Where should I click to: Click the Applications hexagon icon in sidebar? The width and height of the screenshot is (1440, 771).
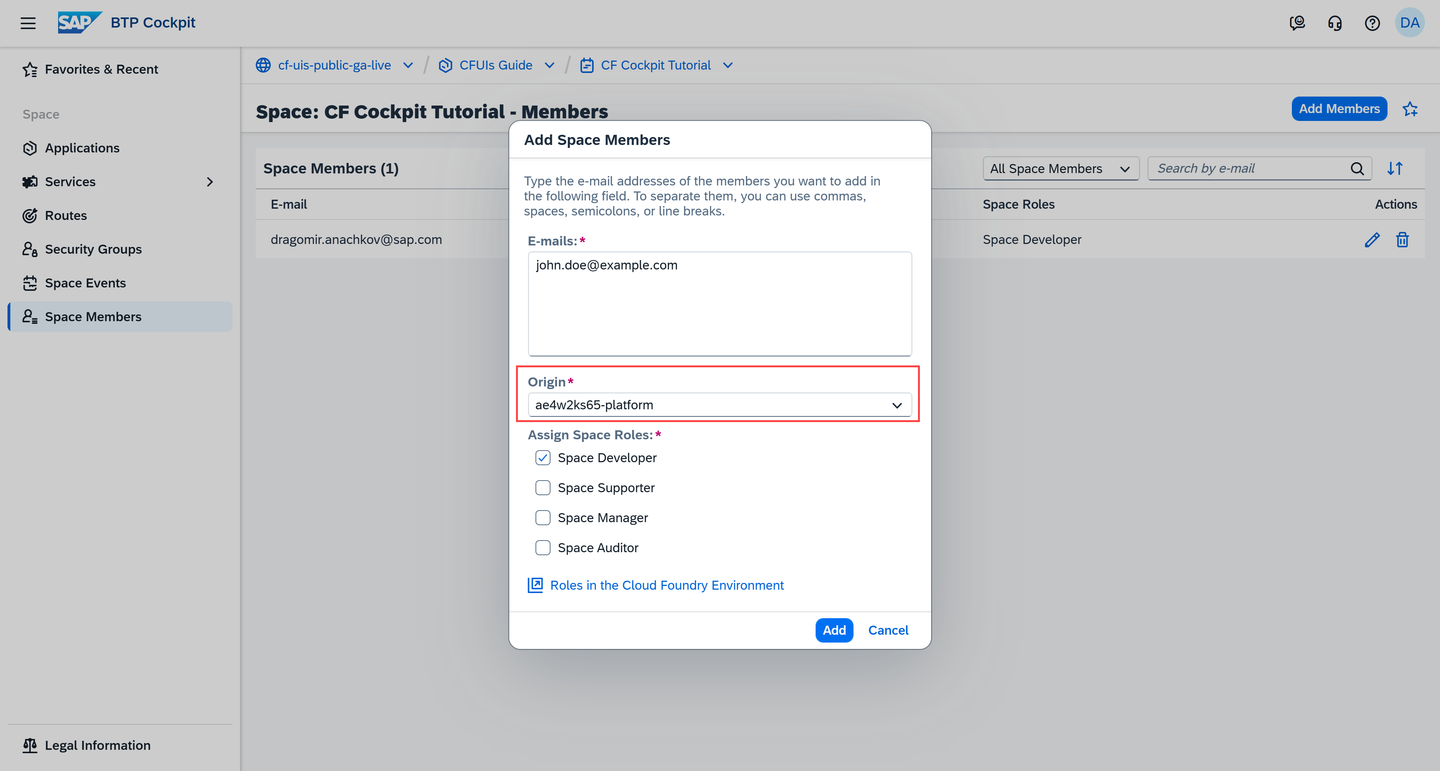pos(30,148)
